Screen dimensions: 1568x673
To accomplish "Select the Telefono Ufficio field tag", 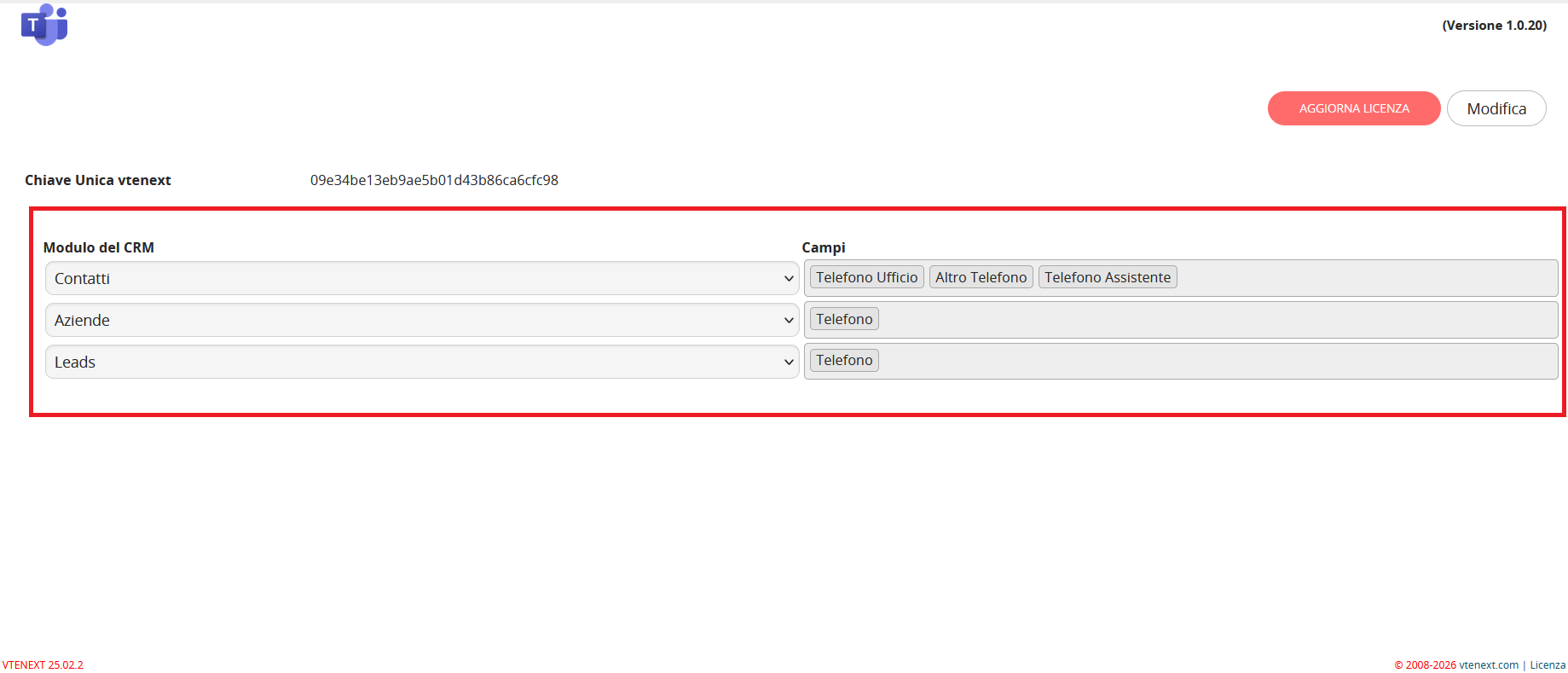I will click(866, 277).
